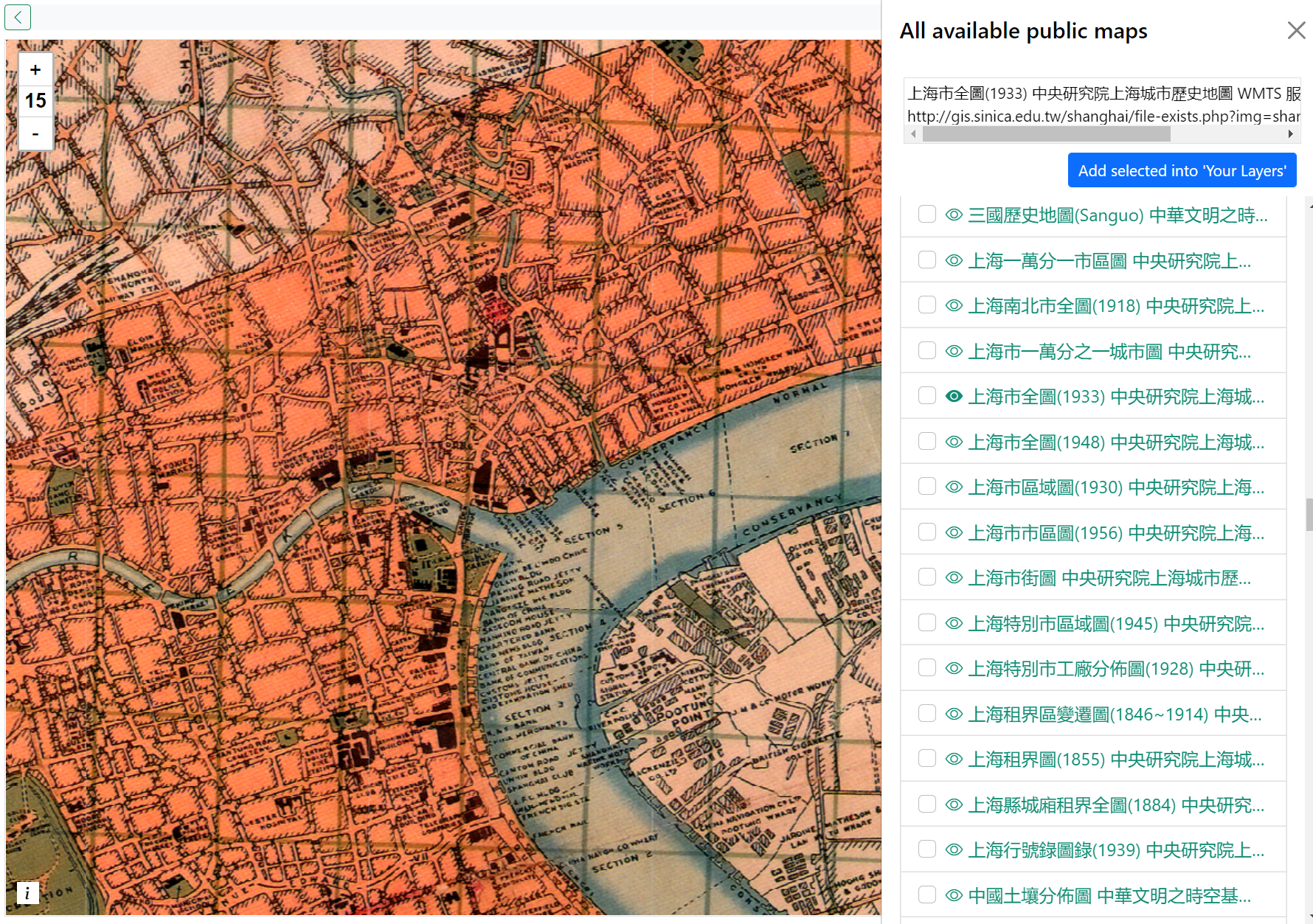
Task: Preview 上海市區域圖(1930) with its eye icon
Action: point(954,487)
